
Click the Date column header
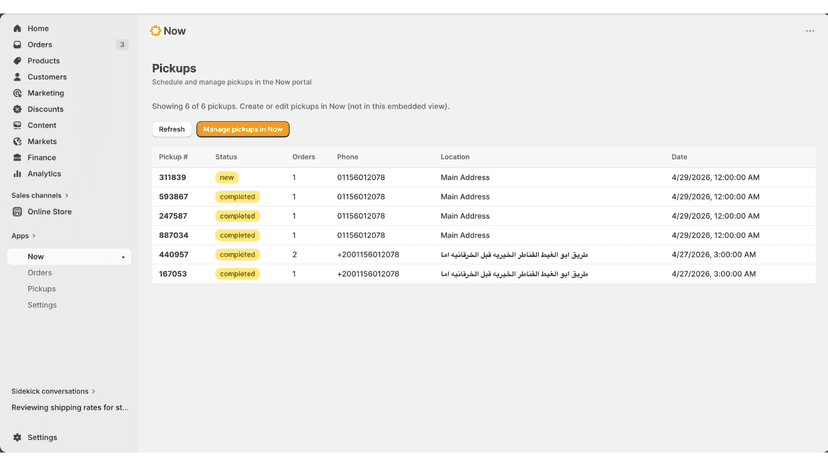pyautogui.click(x=679, y=157)
